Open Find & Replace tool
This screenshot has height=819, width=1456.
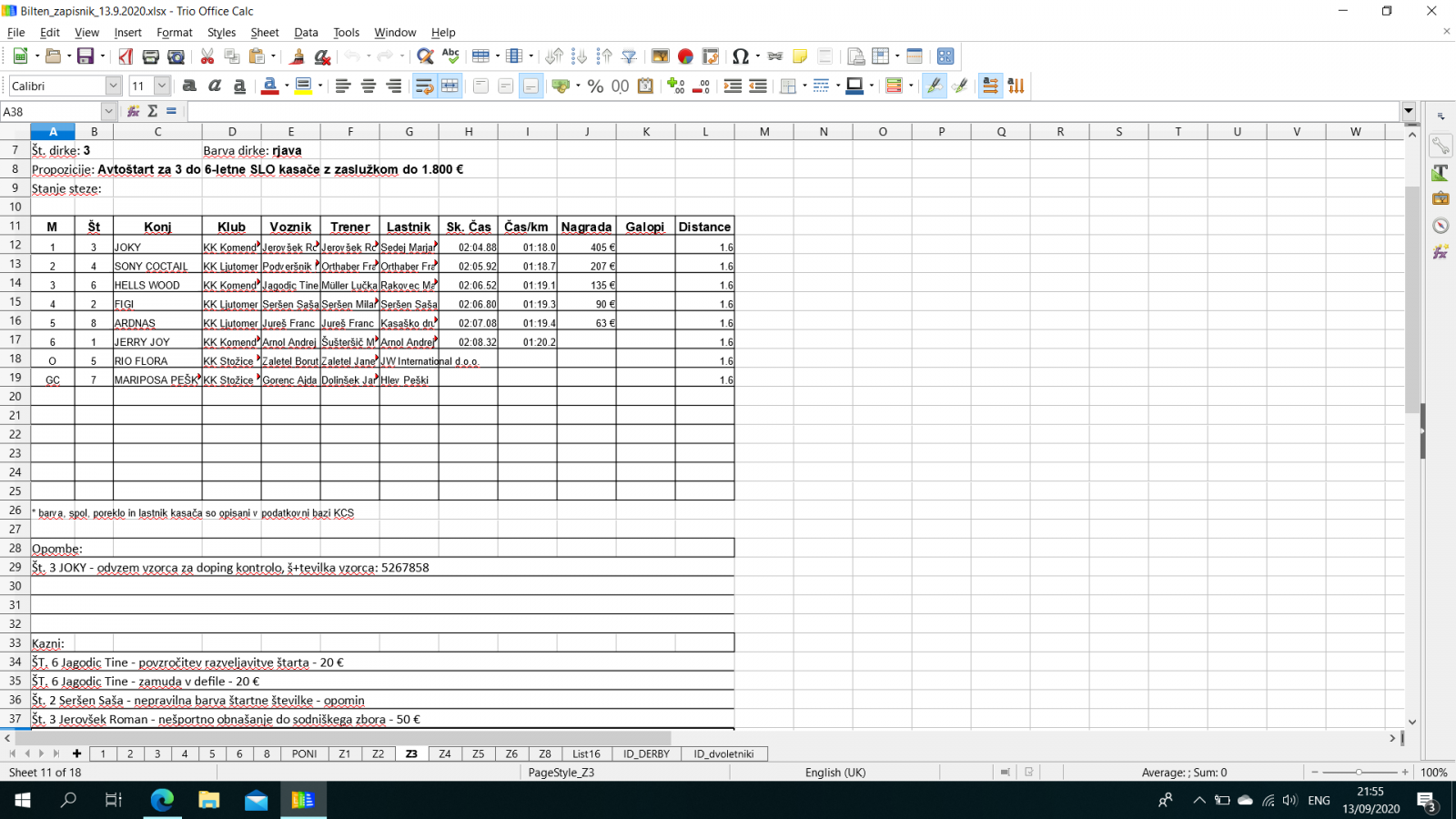tap(424, 56)
